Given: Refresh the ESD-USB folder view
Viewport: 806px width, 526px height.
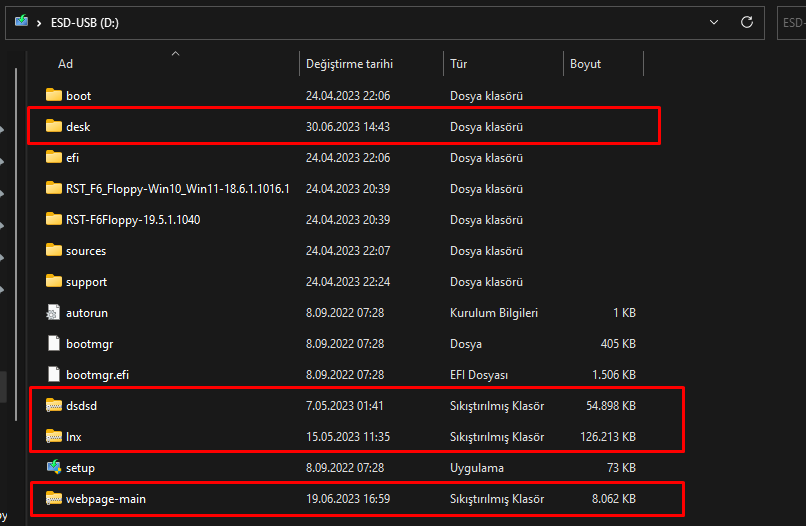Looking at the screenshot, I should [x=746, y=21].
